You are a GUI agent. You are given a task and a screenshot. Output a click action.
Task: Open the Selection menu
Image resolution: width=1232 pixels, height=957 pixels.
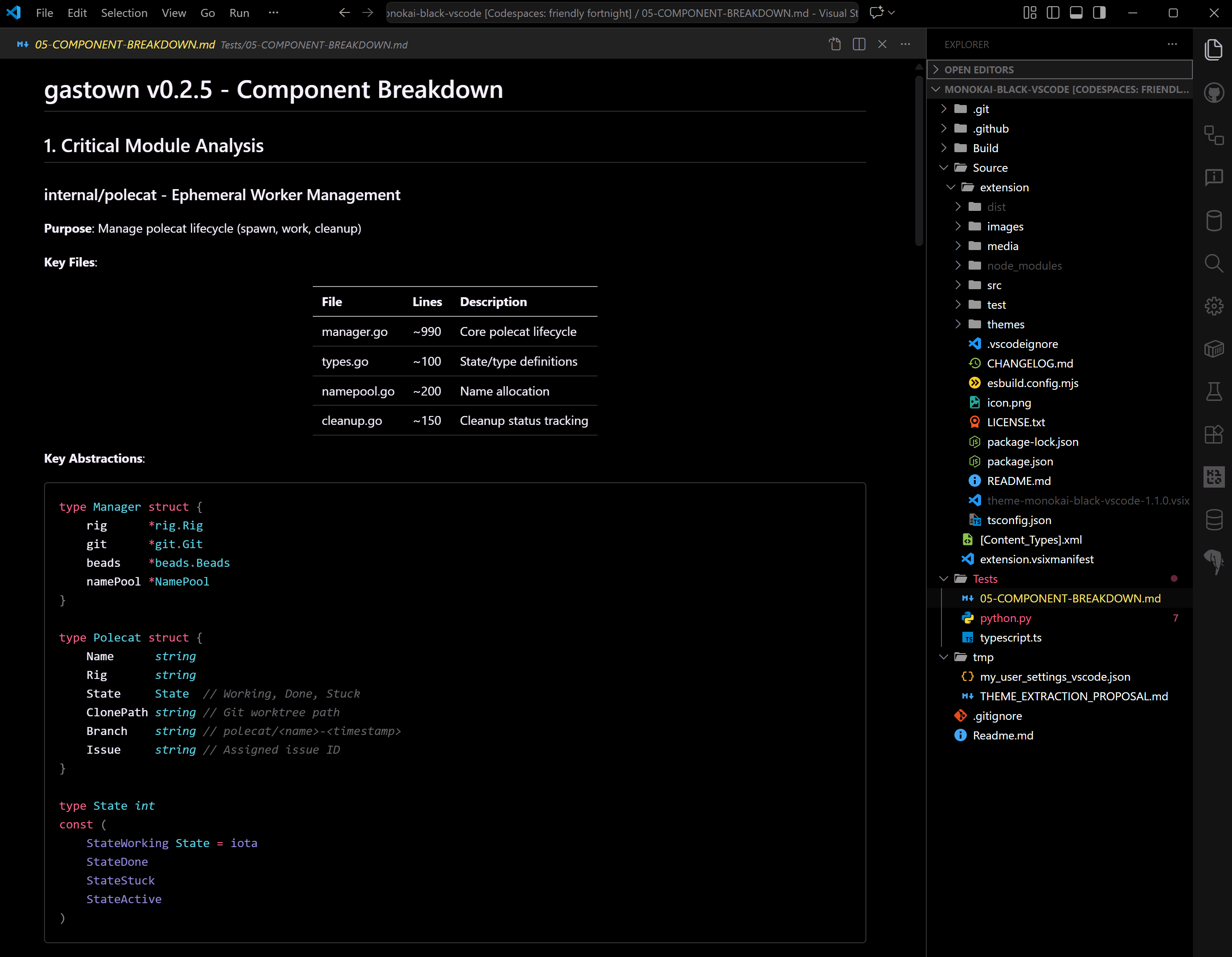tap(124, 12)
